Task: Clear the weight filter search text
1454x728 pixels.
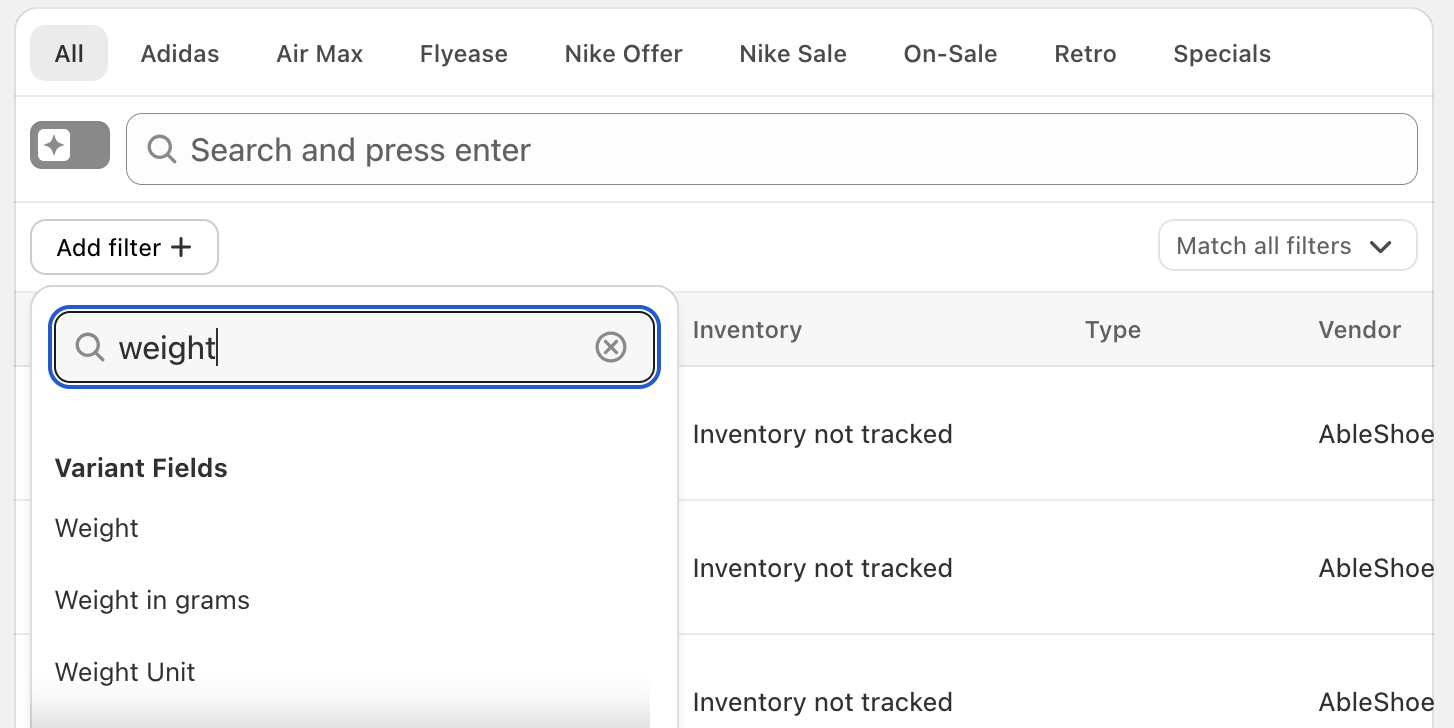Action: point(610,347)
